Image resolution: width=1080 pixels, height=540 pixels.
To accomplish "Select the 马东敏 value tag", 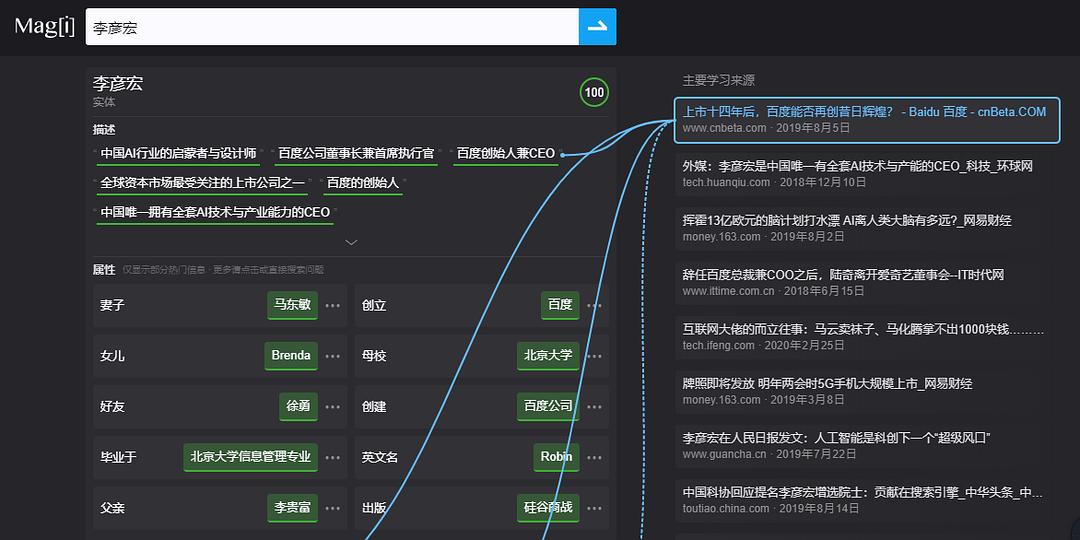I will [293, 305].
